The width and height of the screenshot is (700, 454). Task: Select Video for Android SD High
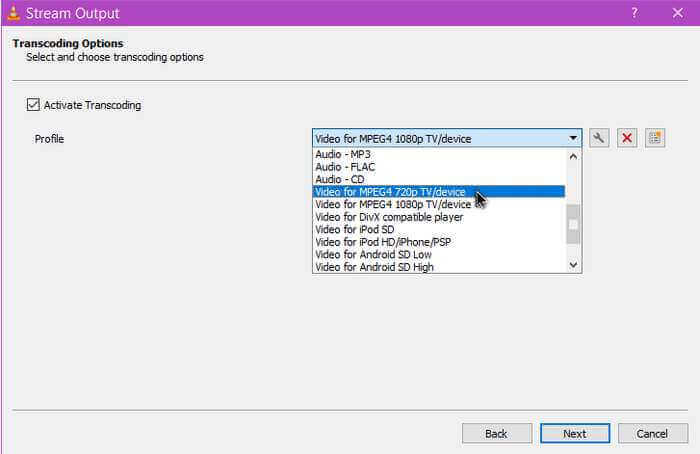(x=439, y=267)
